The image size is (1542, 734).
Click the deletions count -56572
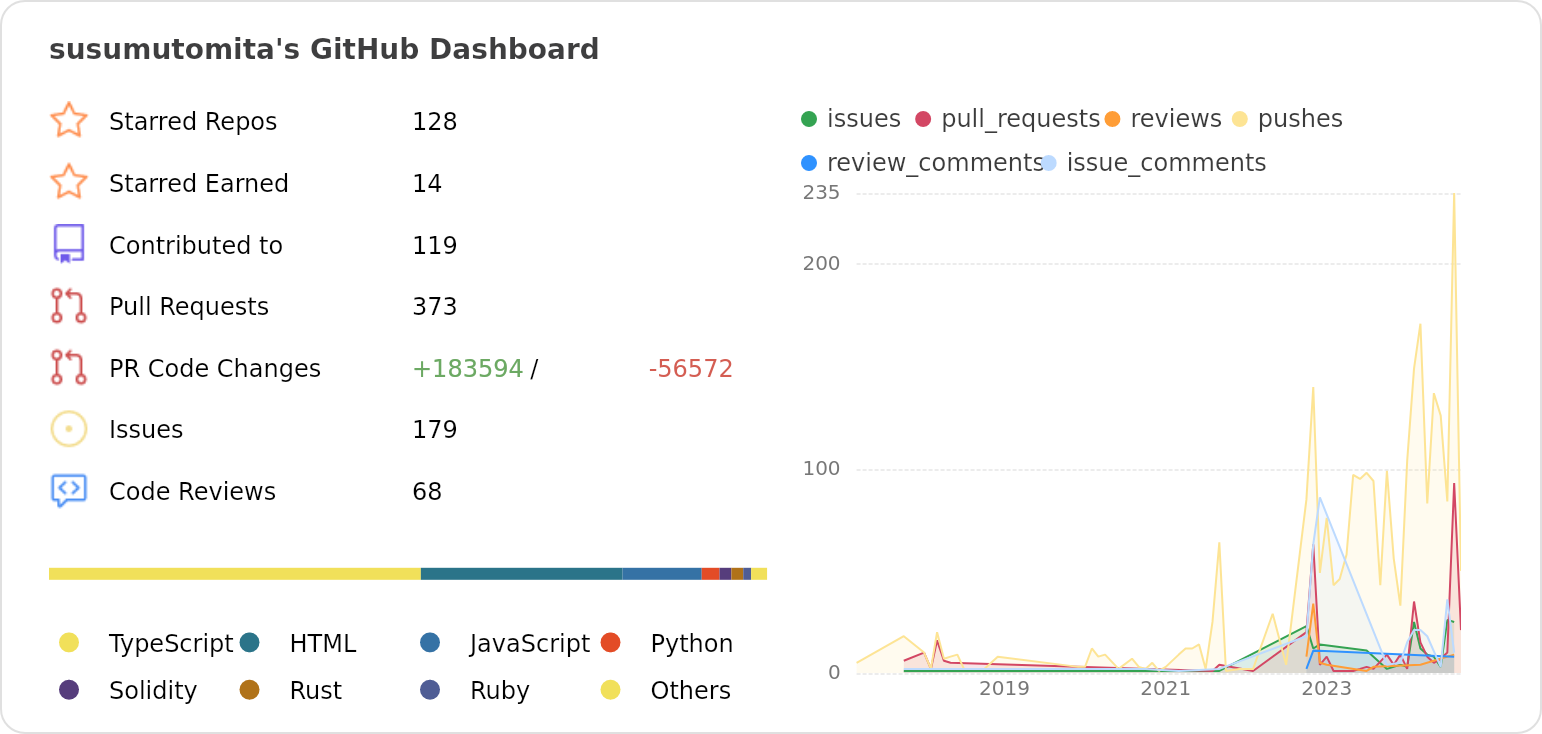tap(691, 369)
